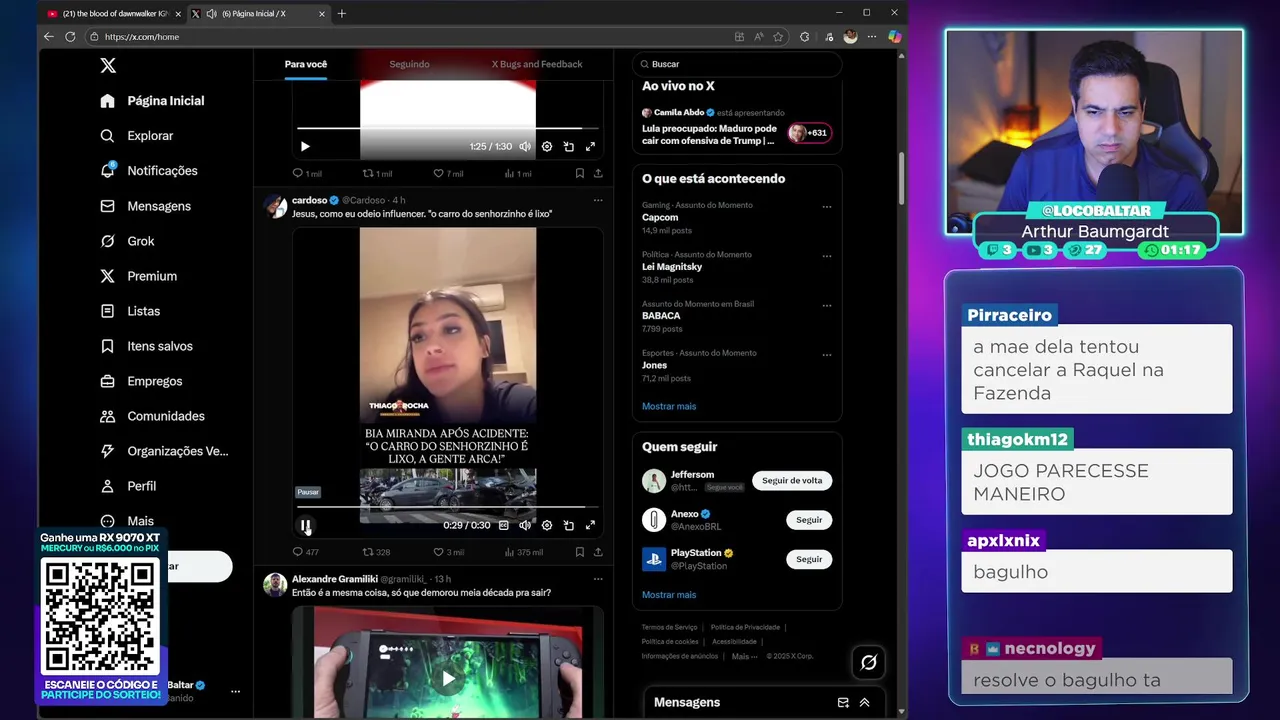The height and width of the screenshot is (720, 1280).
Task: Open the Empregos page
Action: (x=141, y=381)
